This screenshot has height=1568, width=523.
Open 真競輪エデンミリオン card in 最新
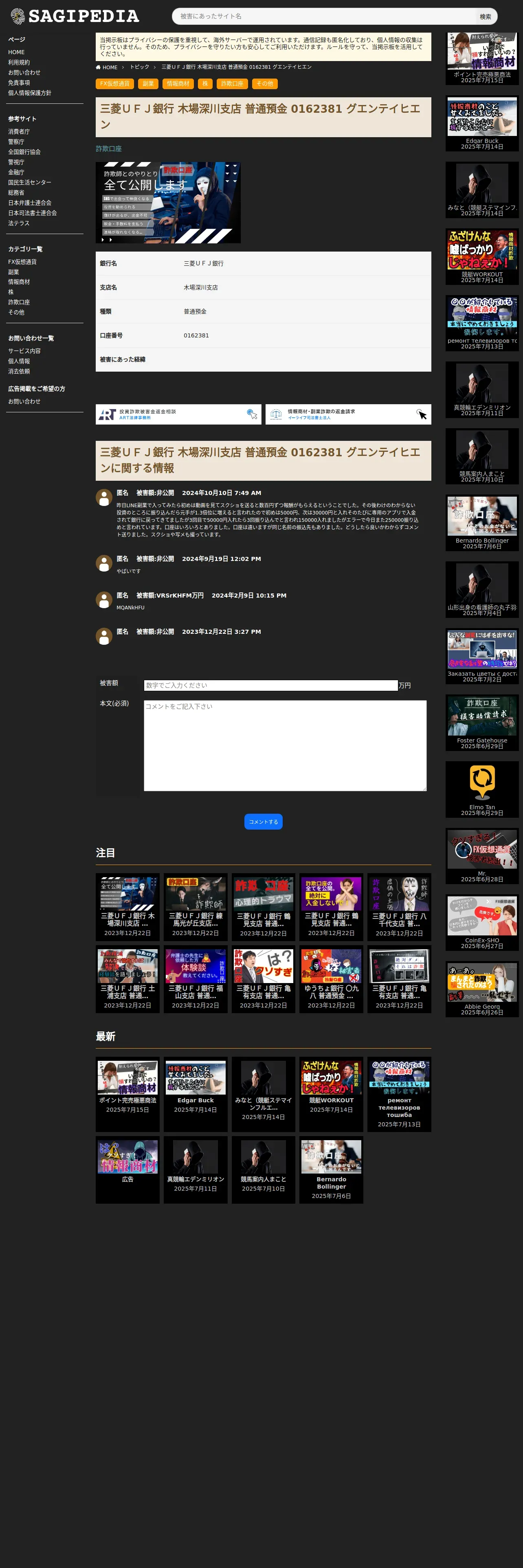196,1170
